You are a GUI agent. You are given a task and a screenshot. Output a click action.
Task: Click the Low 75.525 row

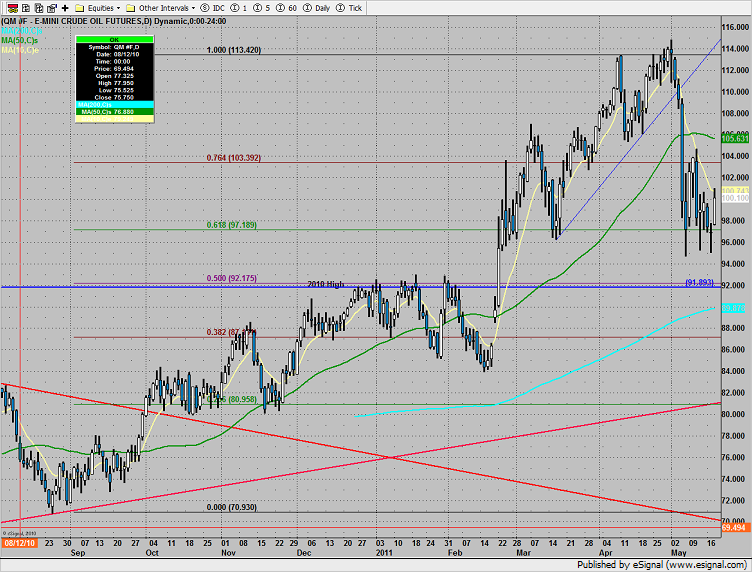coord(115,90)
